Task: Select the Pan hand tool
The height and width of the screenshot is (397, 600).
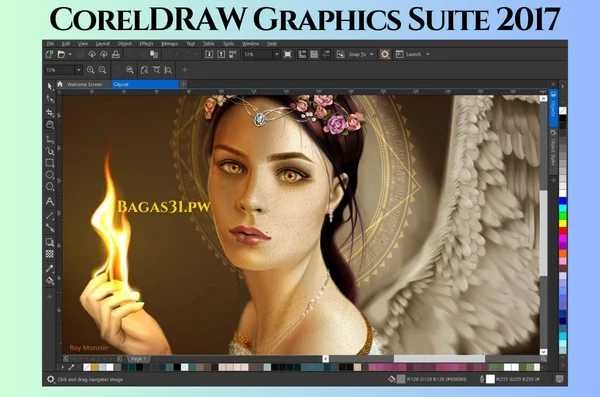Action: [49, 124]
